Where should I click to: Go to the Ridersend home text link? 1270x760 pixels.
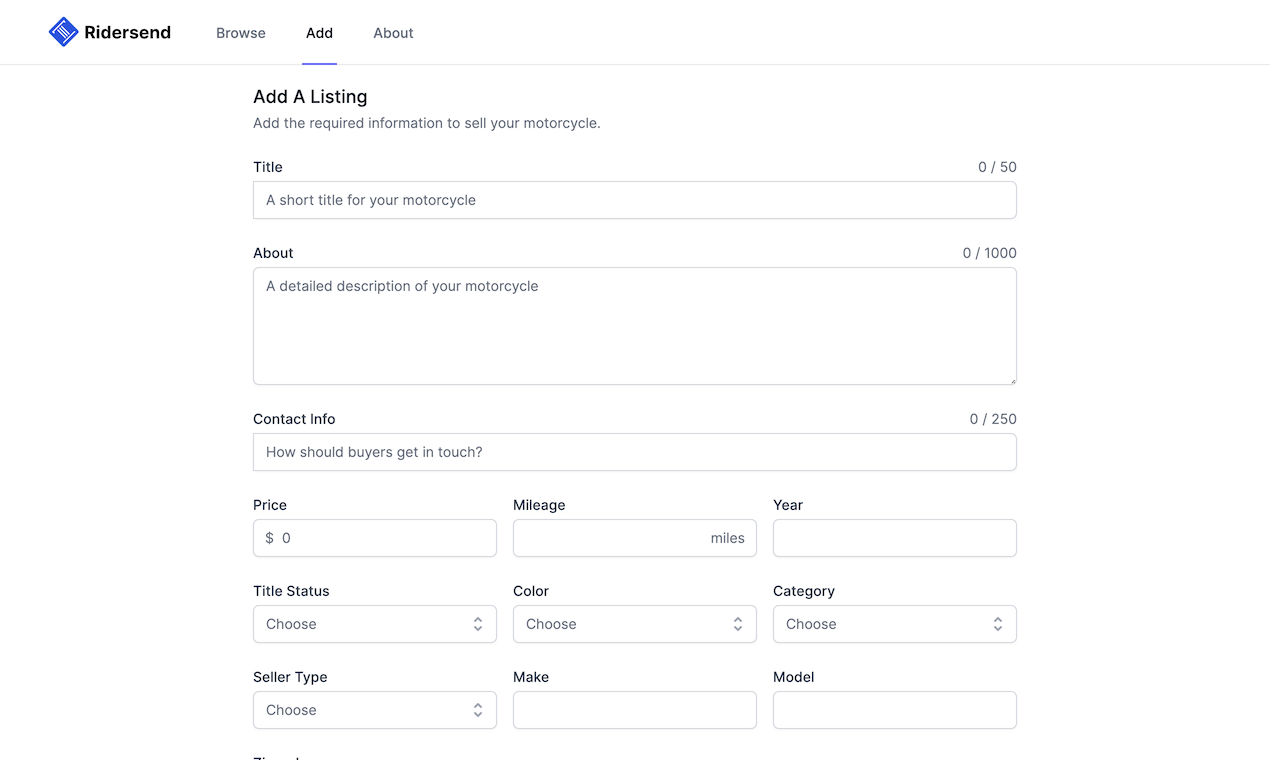(127, 33)
